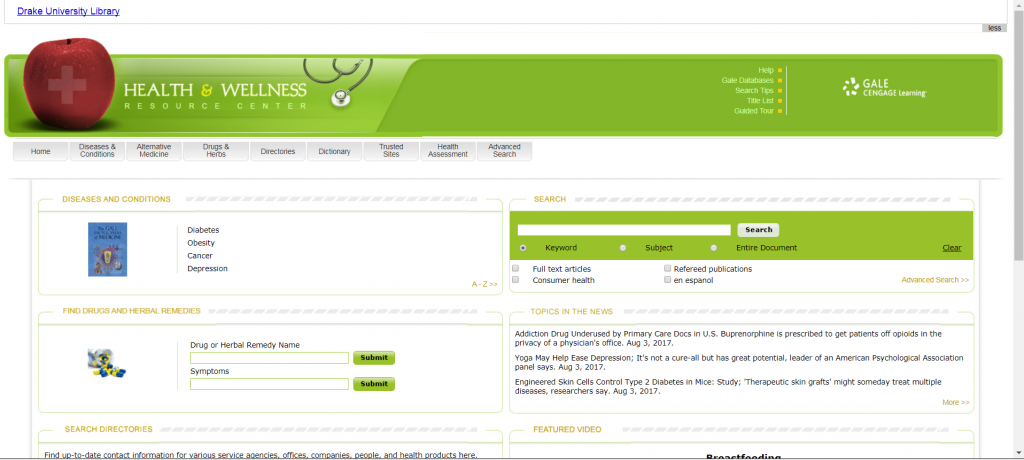The image size is (1024, 460).
Task: Click the Help link in the banner
Action: (766, 71)
